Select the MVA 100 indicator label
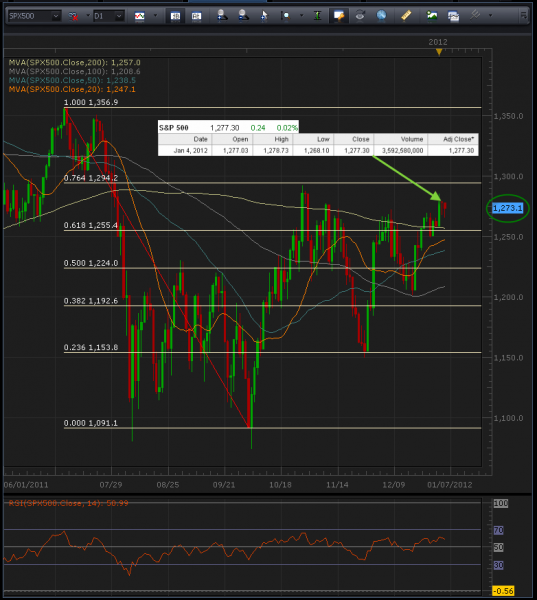Image resolution: width=537 pixels, height=600 pixels. (75, 72)
